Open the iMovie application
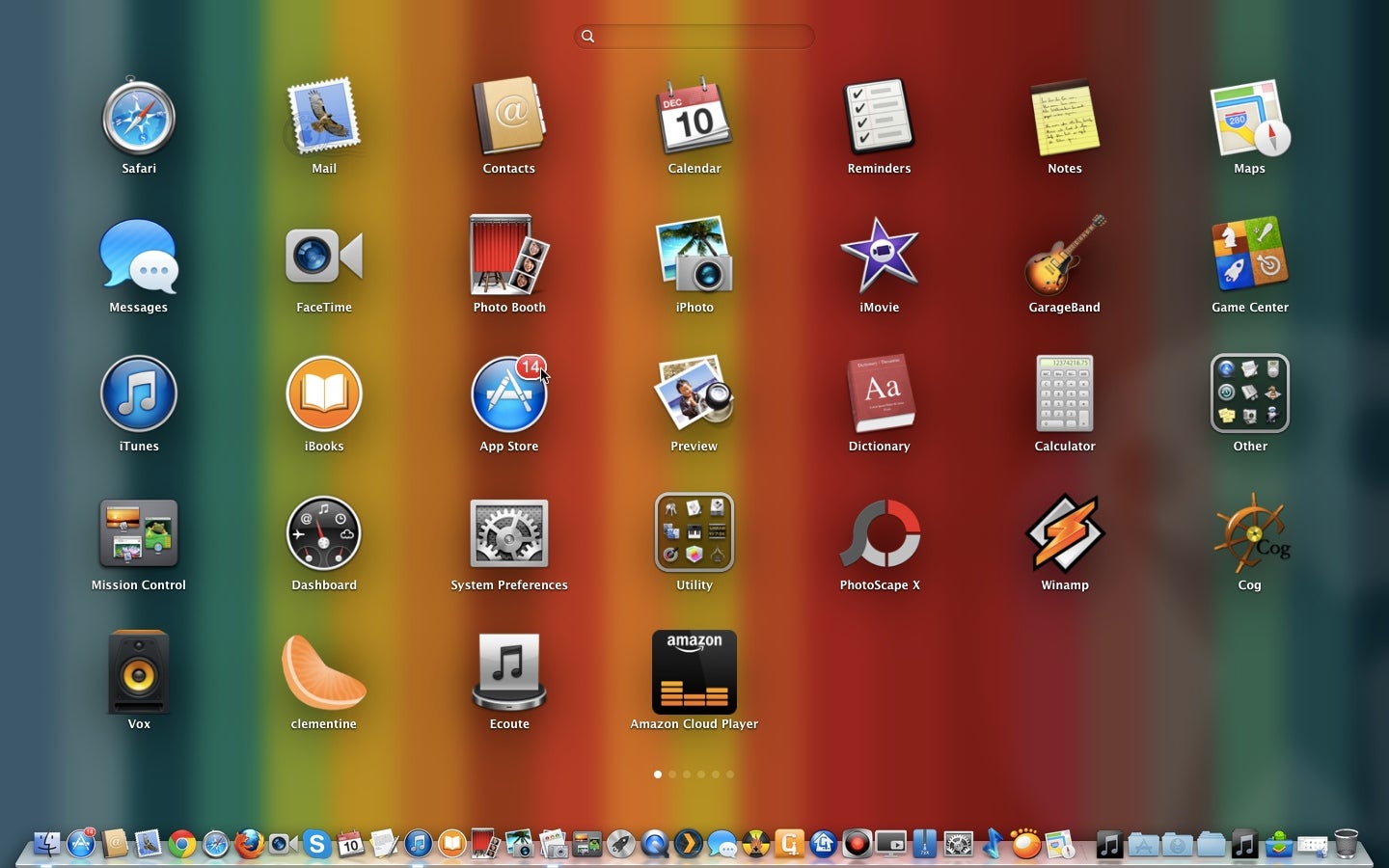The height and width of the screenshot is (868, 1389). click(879, 257)
